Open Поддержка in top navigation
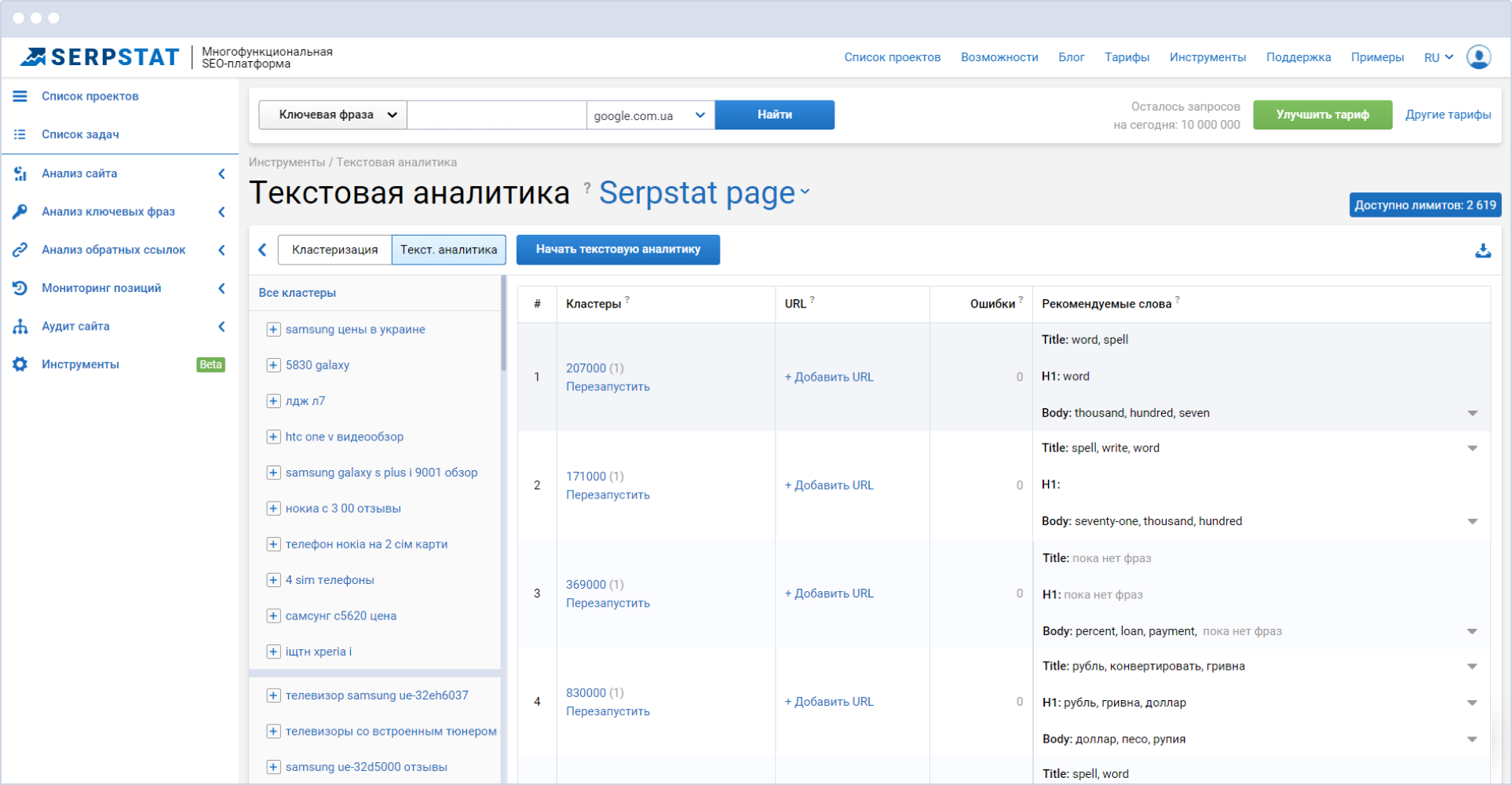The width and height of the screenshot is (1512, 785). tap(1298, 57)
